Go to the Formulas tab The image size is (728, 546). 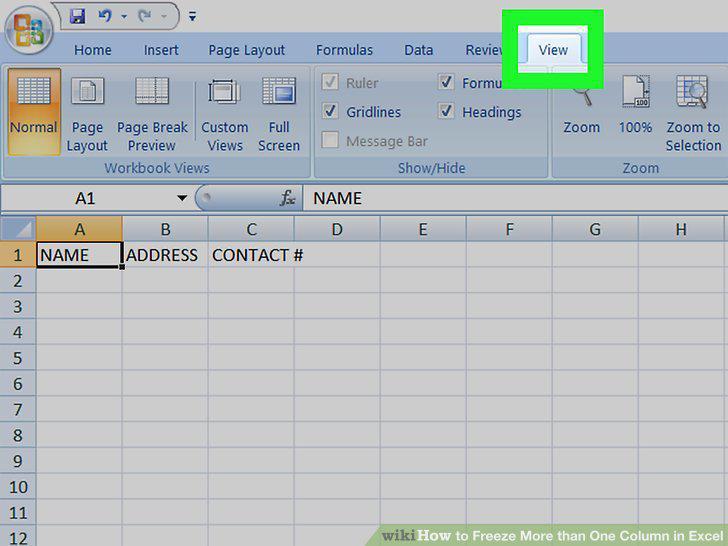(344, 50)
